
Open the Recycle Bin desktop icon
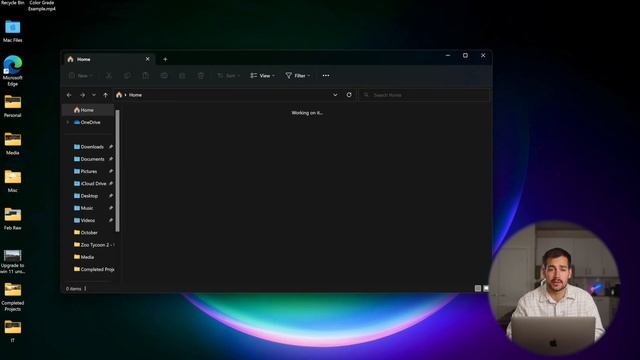point(12,2)
